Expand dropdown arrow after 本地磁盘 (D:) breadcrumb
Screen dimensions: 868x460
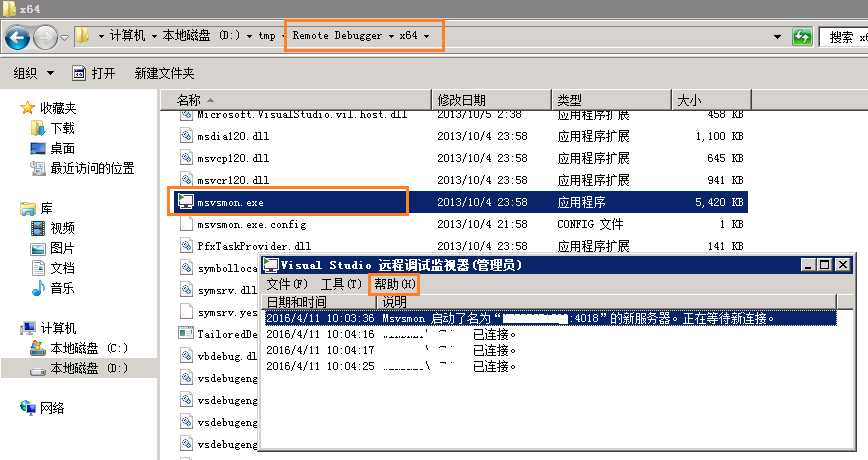pyautogui.click(x=249, y=37)
